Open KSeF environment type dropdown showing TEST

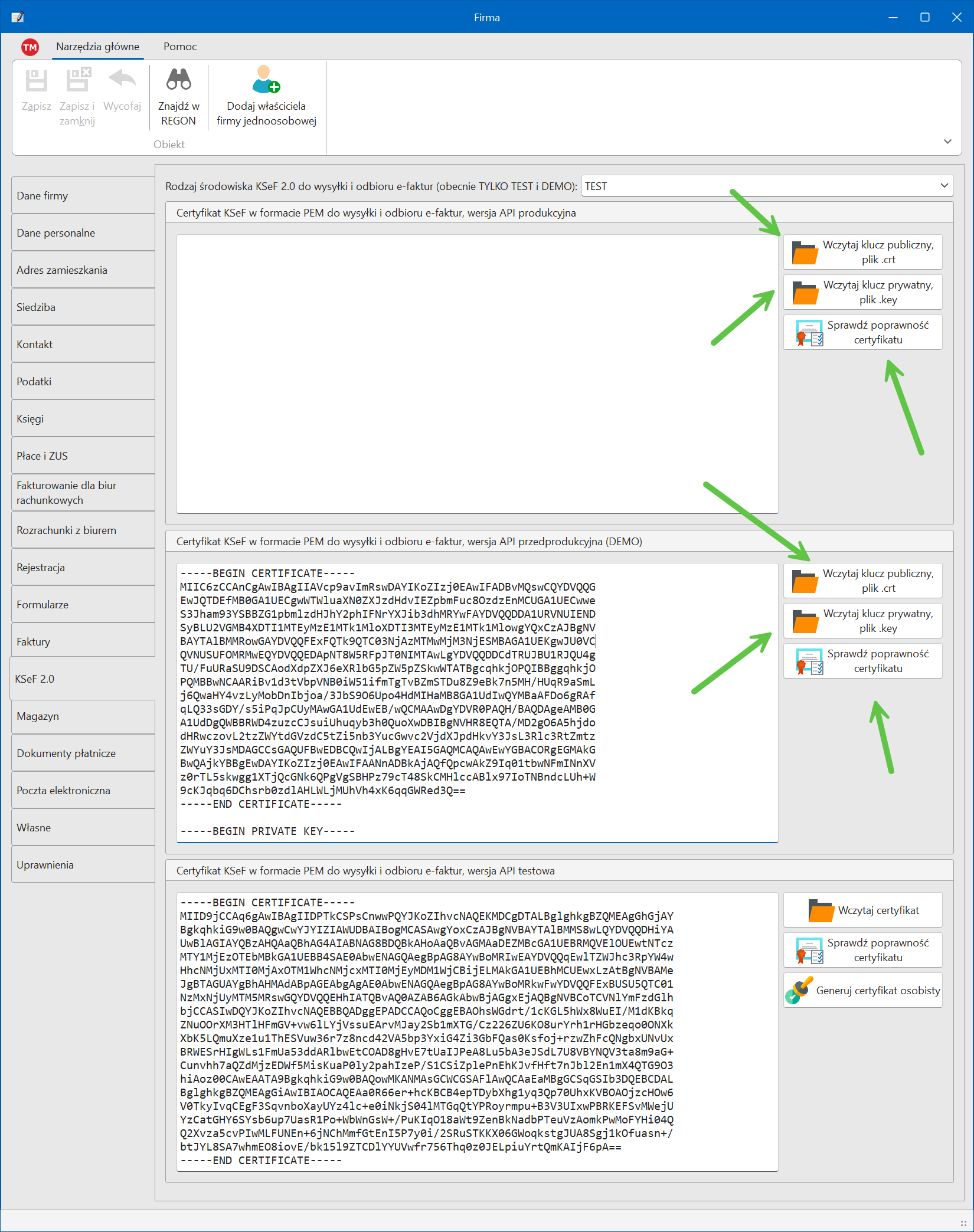[767, 186]
